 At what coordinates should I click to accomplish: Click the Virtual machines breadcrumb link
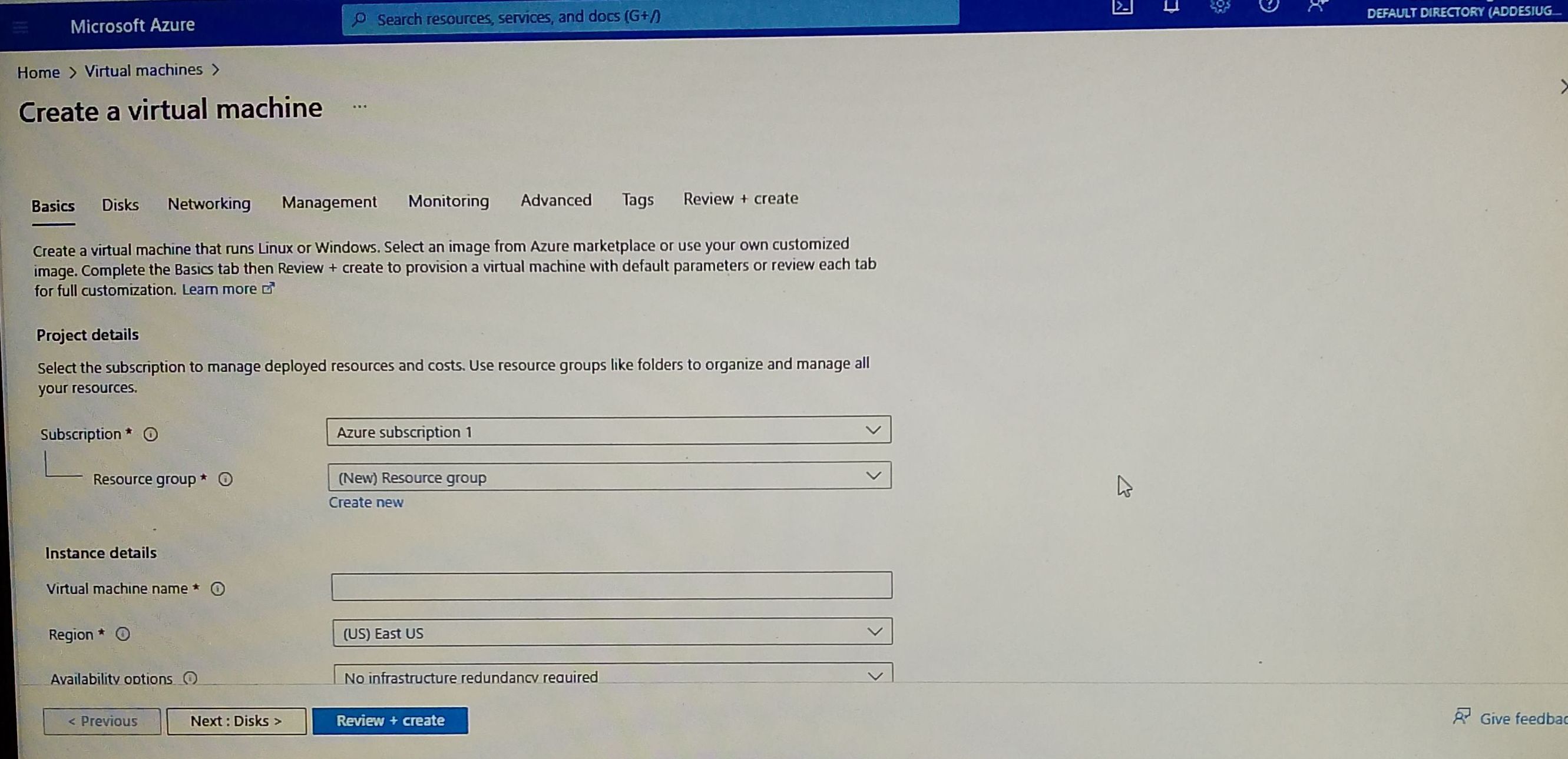tap(144, 71)
